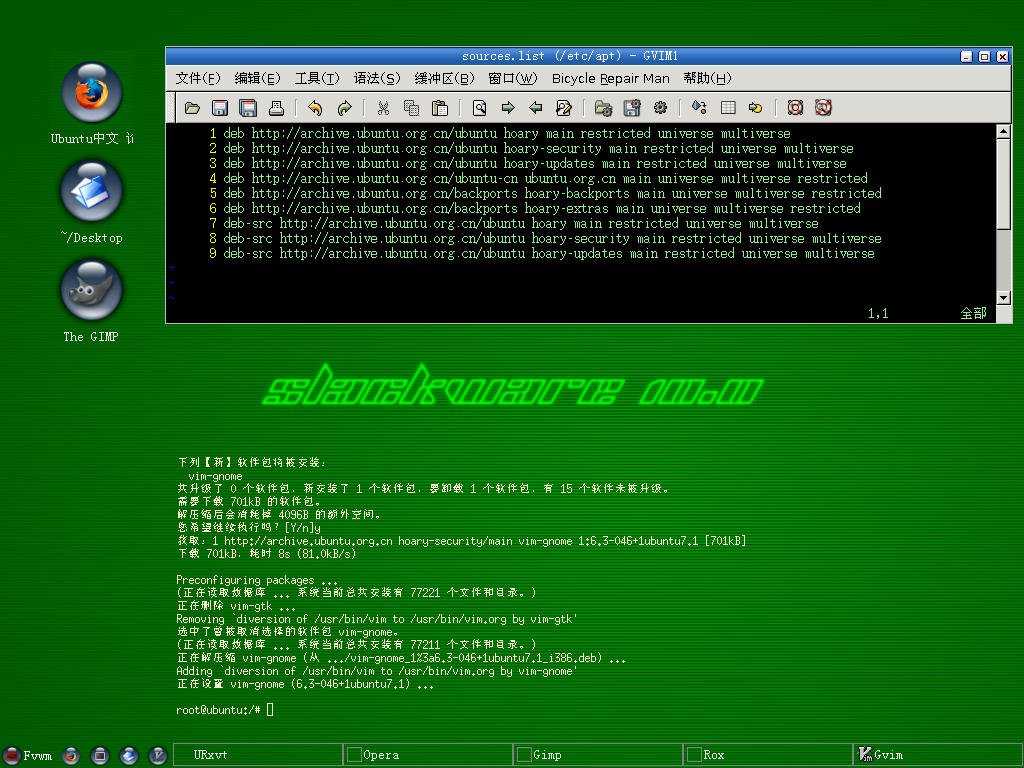Click the blue file-manager quick-launch taskbar icon
The image size is (1024, 768).
129,756
